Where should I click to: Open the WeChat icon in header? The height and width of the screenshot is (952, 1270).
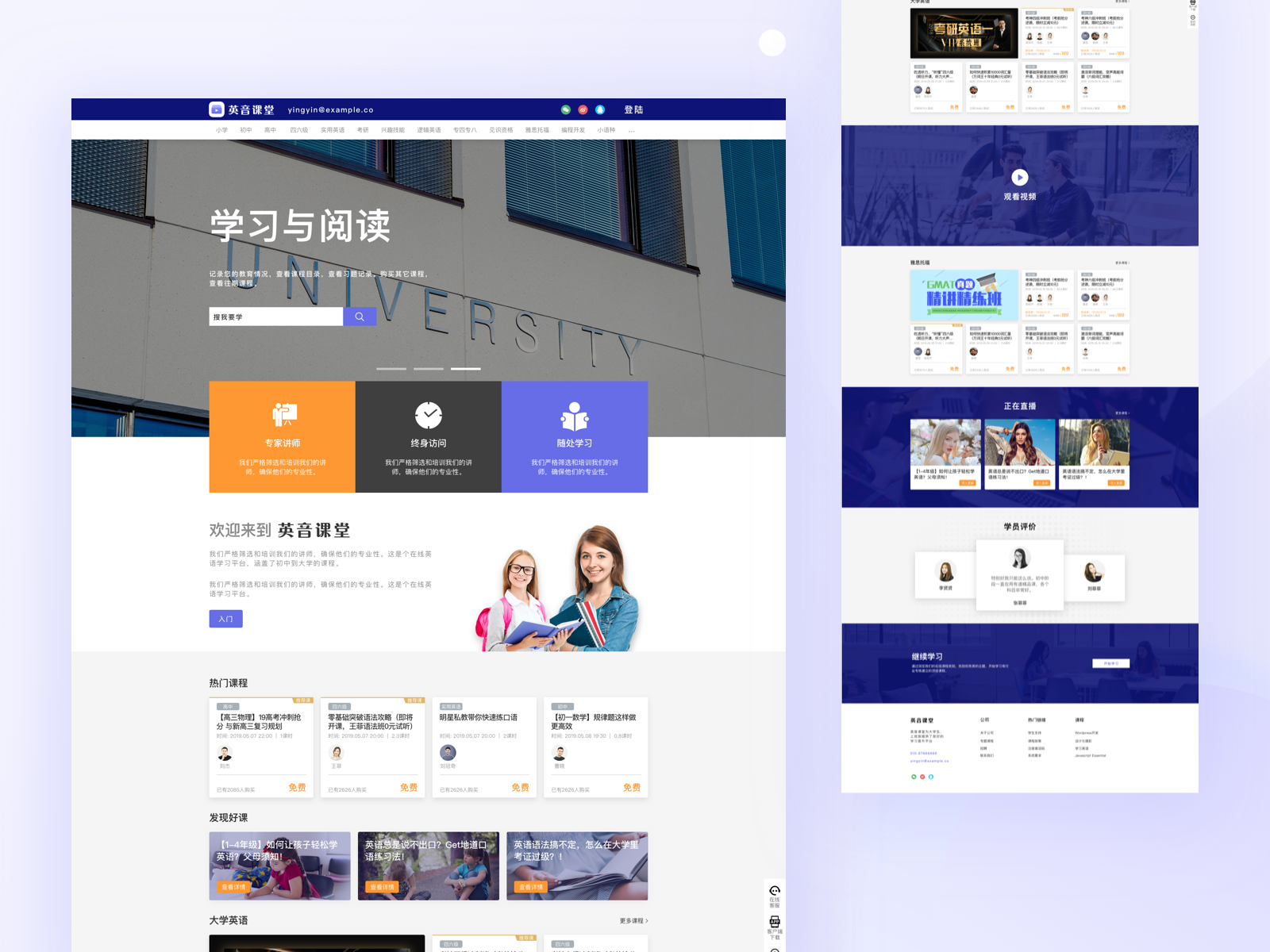point(566,109)
